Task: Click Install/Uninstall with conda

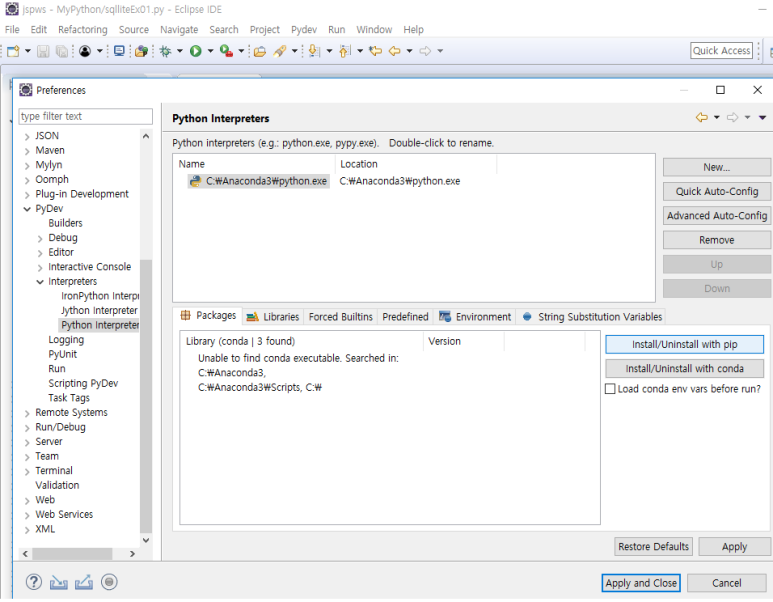Action: click(x=684, y=368)
